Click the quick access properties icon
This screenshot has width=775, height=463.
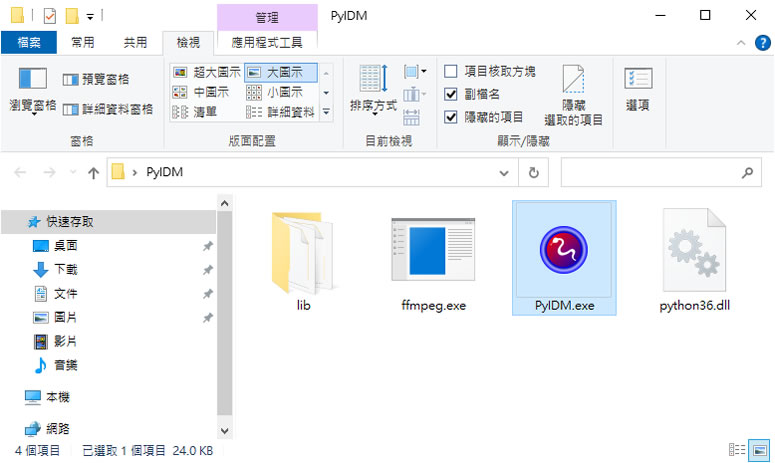click(50, 16)
